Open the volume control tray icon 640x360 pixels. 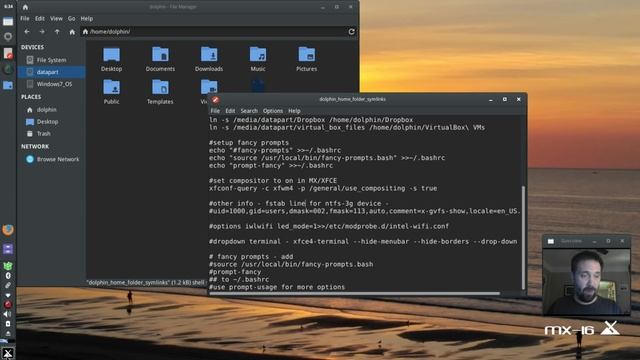(8, 314)
